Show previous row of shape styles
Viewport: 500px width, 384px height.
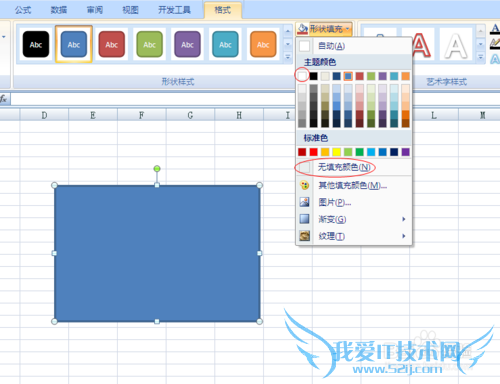pyautogui.click(x=288, y=31)
